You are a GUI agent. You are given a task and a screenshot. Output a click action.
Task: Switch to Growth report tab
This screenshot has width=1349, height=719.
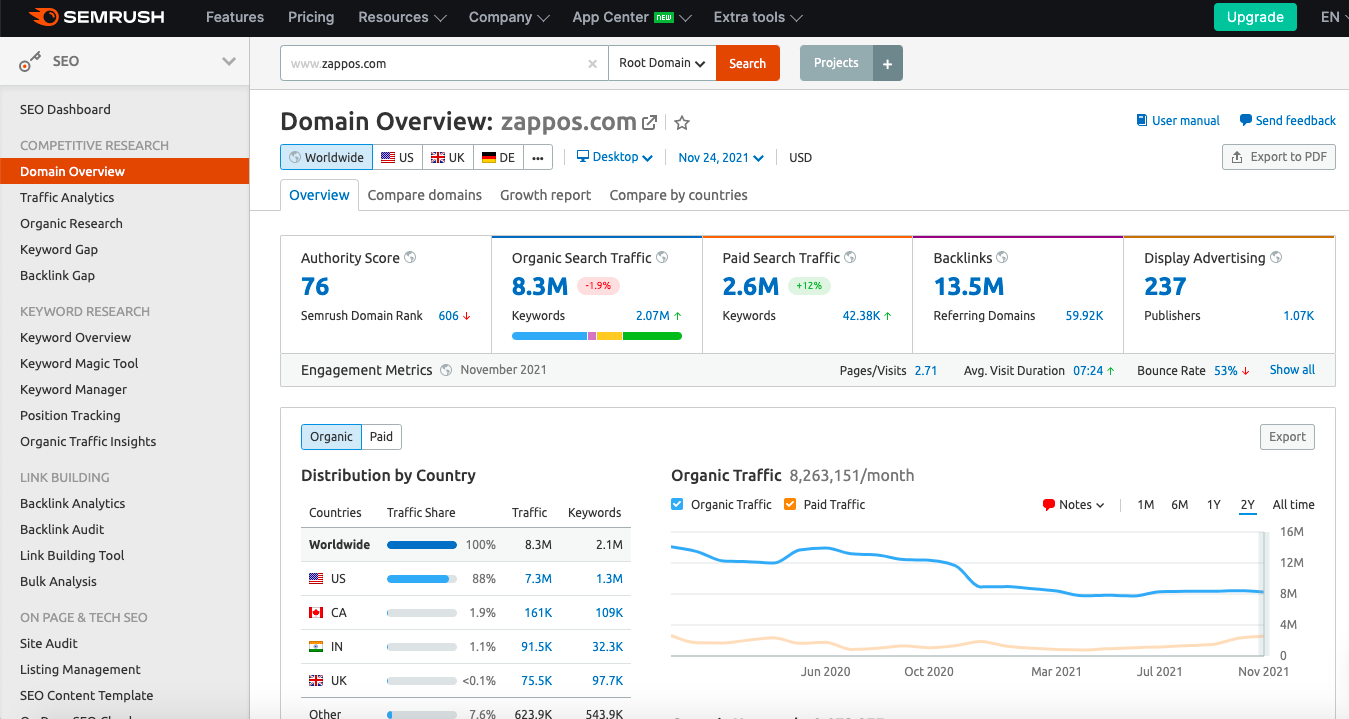tap(546, 195)
